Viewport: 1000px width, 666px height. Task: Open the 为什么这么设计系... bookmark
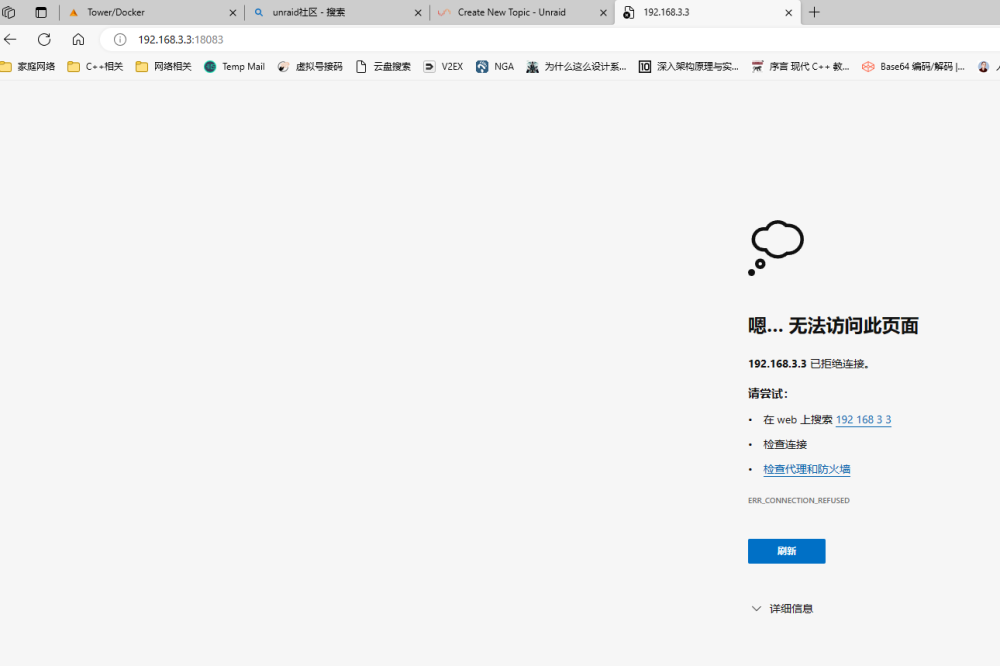(577, 66)
